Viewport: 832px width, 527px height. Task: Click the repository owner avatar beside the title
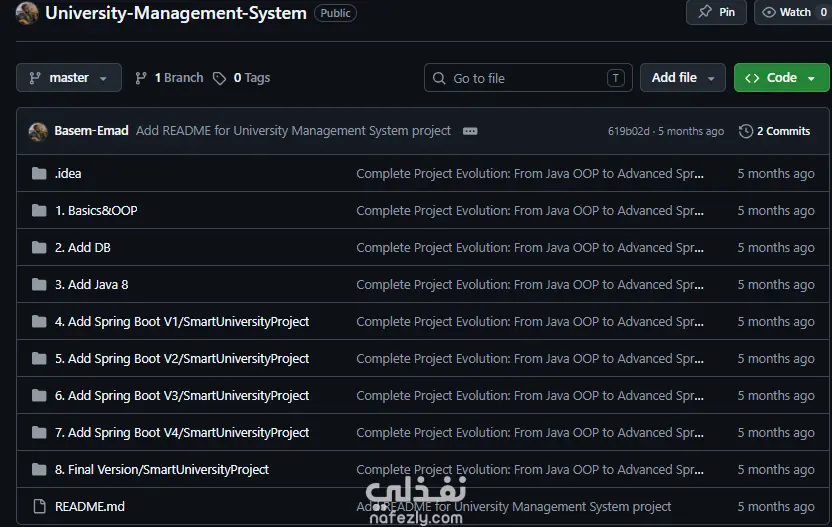[x=27, y=13]
